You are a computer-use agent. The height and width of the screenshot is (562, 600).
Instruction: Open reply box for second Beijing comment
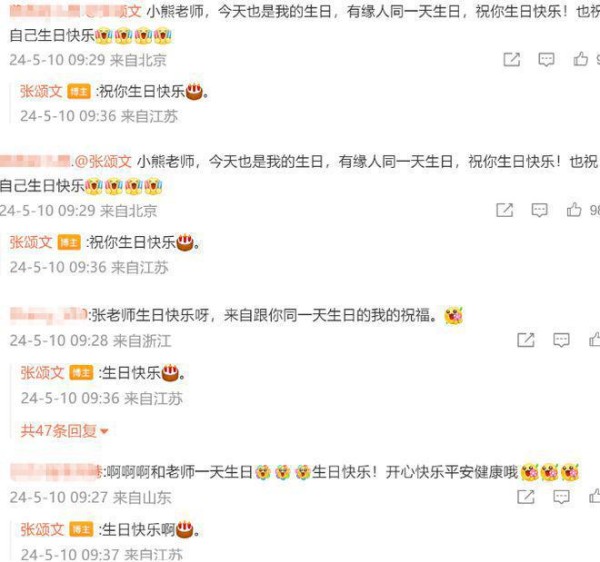pos(539,210)
